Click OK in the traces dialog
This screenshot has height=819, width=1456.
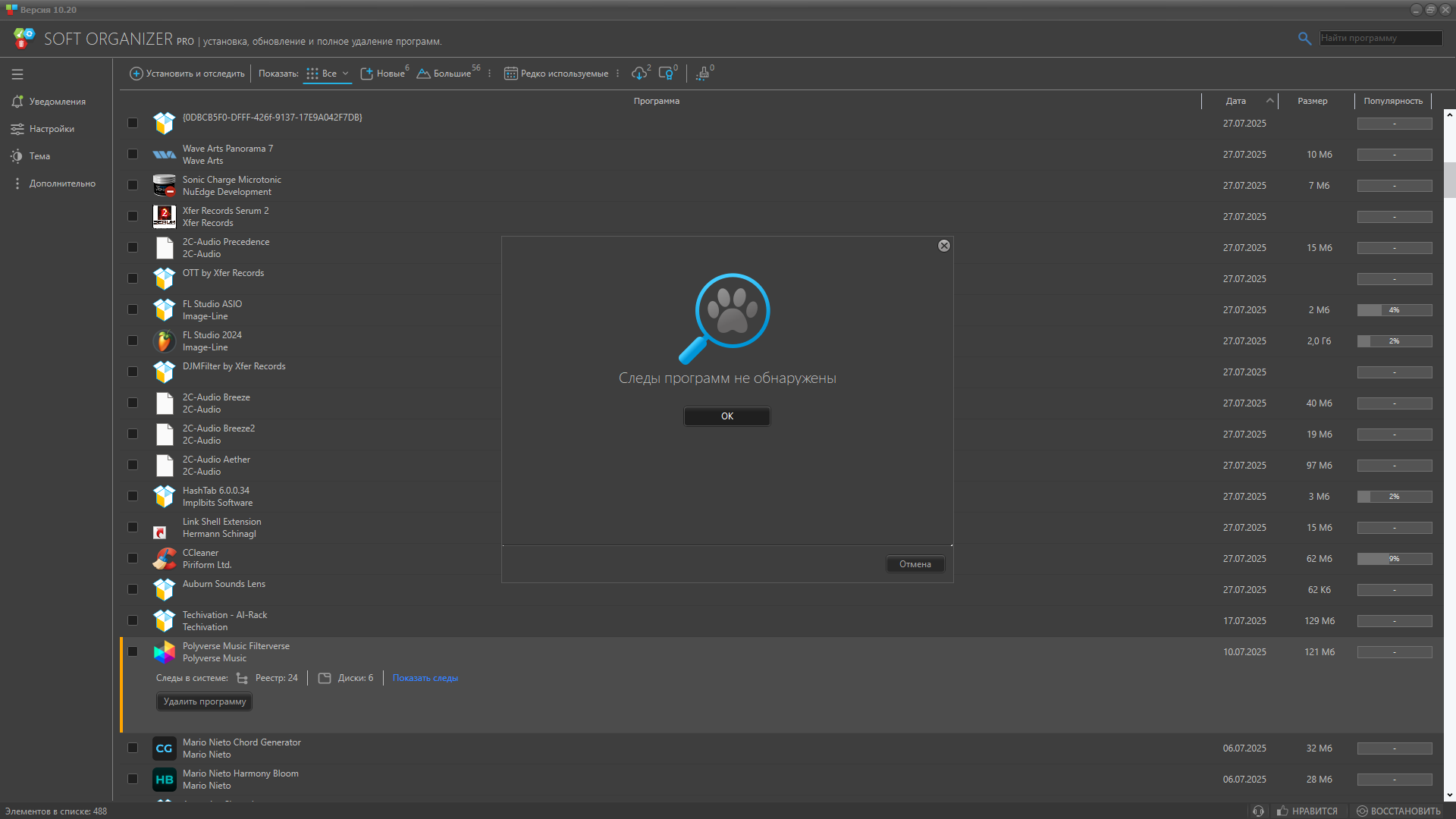pos(726,416)
